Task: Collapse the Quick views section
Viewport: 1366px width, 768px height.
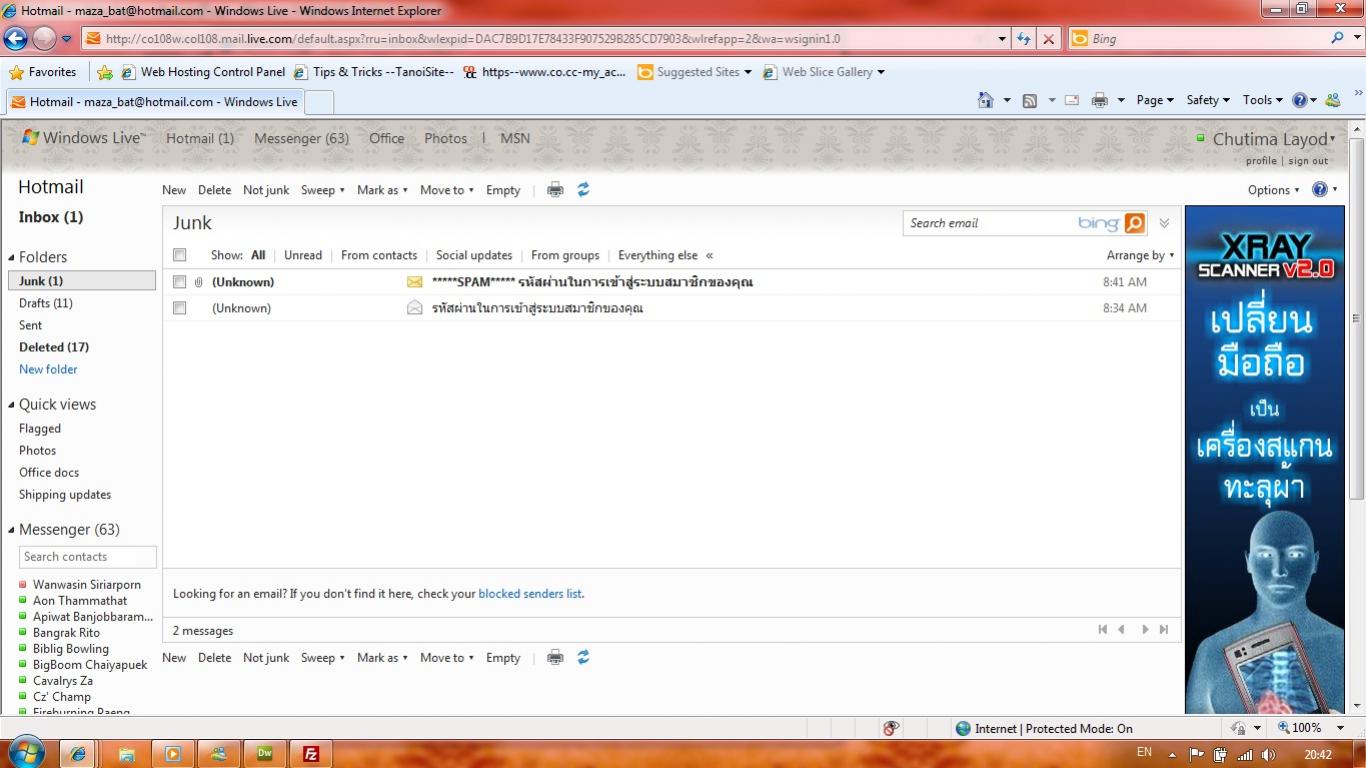Action: pyautogui.click(x=12, y=405)
